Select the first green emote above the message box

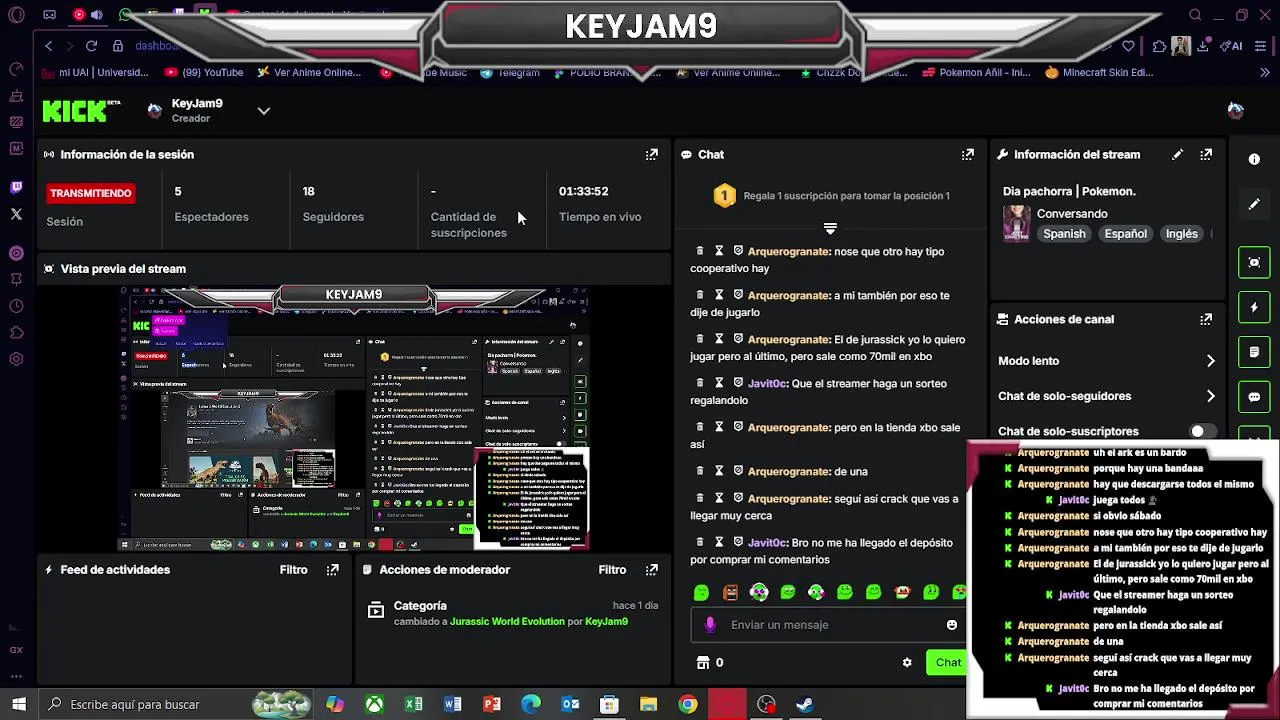(701, 593)
